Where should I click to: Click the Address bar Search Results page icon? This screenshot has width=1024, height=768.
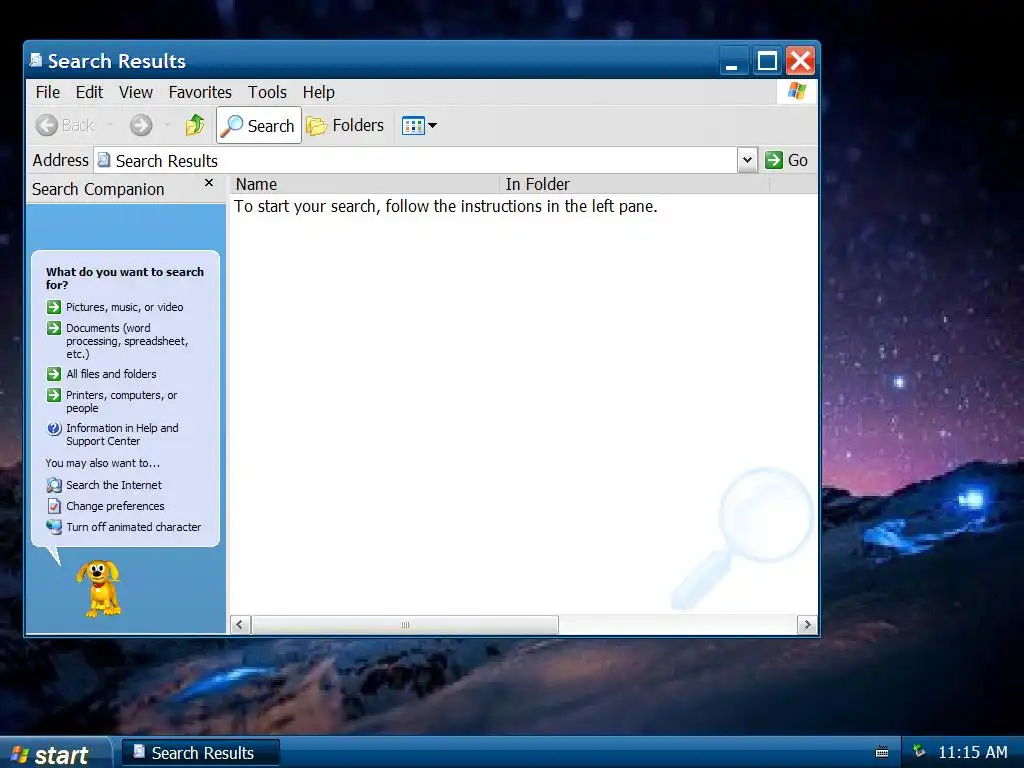click(104, 160)
